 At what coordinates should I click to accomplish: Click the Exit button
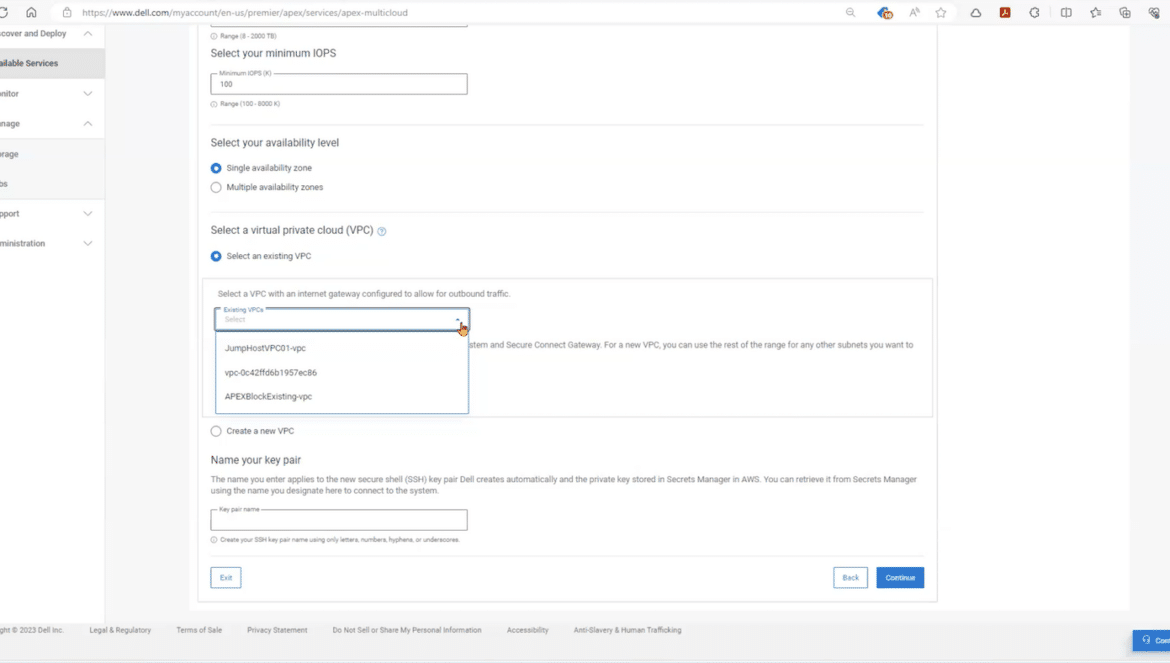pyautogui.click(x=225, y=578)
